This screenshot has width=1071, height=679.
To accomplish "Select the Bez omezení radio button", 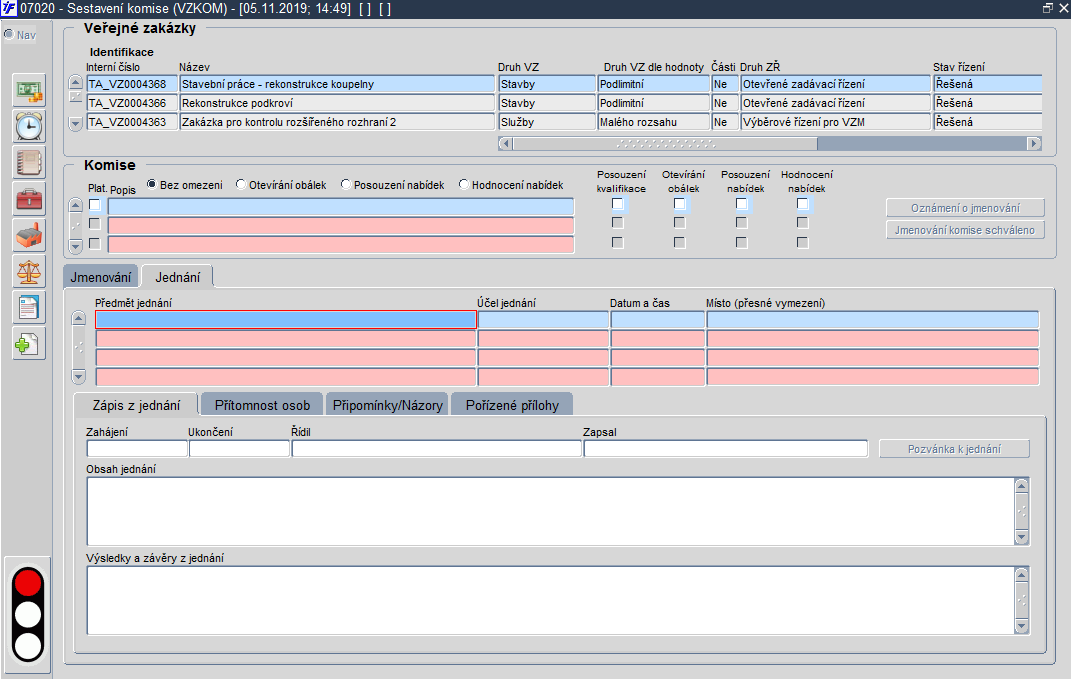I will (152, 184).
